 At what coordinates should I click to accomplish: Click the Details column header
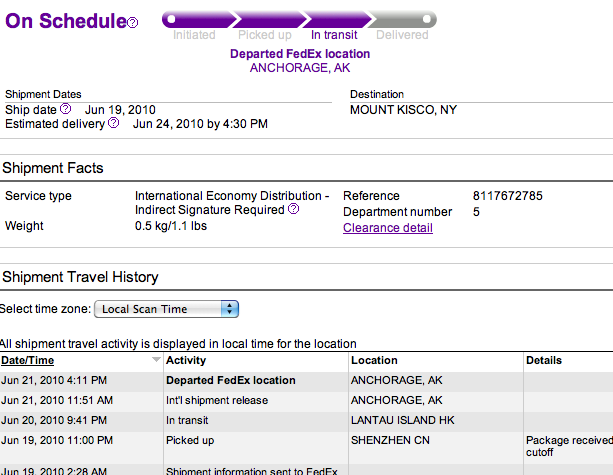[544, 360]
